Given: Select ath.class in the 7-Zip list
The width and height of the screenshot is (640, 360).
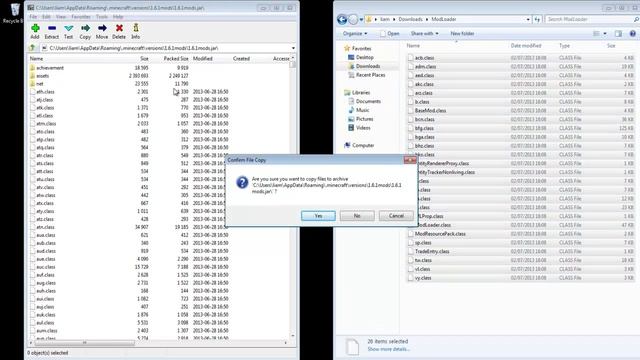Looking at the screenshot, I should [x=45, y=92].
